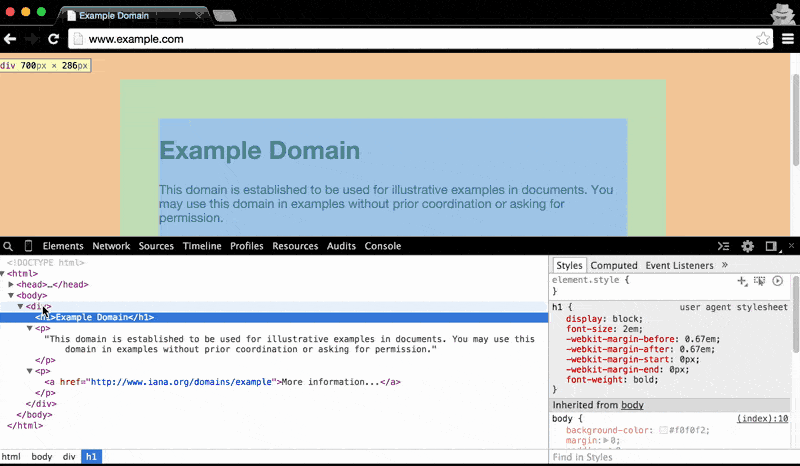Click the browser back arrow
Screen dimensions: 800x466
coord(10,39)
